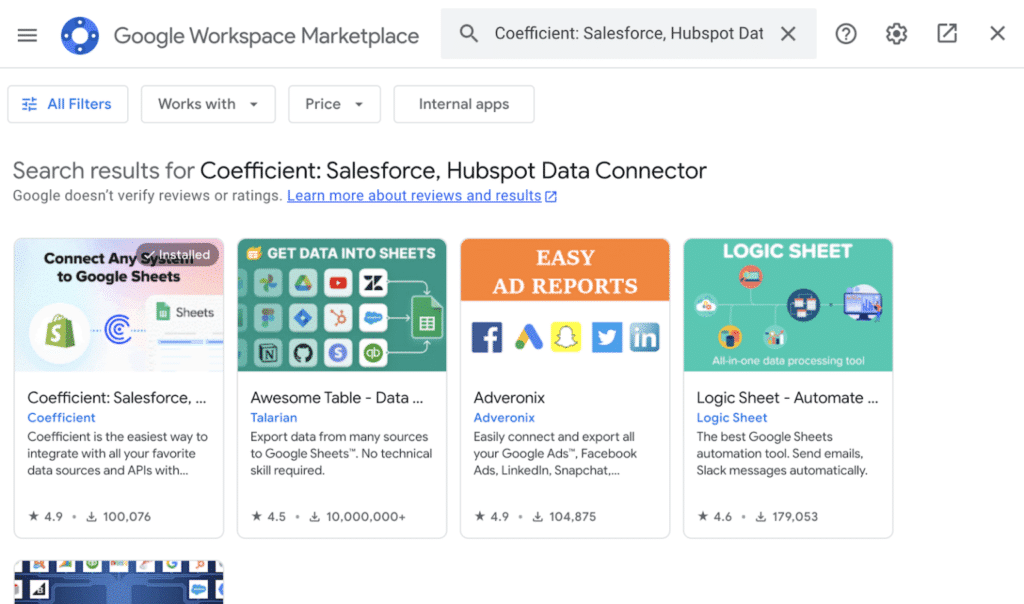The image size is (1024, 604).
Task: Click the Facebook icon in Adveronix banner
Action: point(487,337)
